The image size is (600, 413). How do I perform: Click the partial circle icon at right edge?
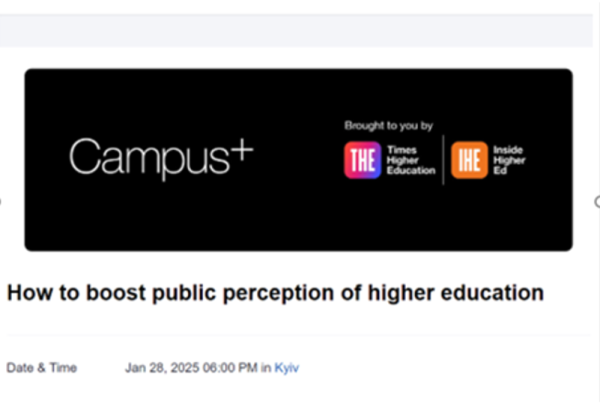click(x=596, y=202)
